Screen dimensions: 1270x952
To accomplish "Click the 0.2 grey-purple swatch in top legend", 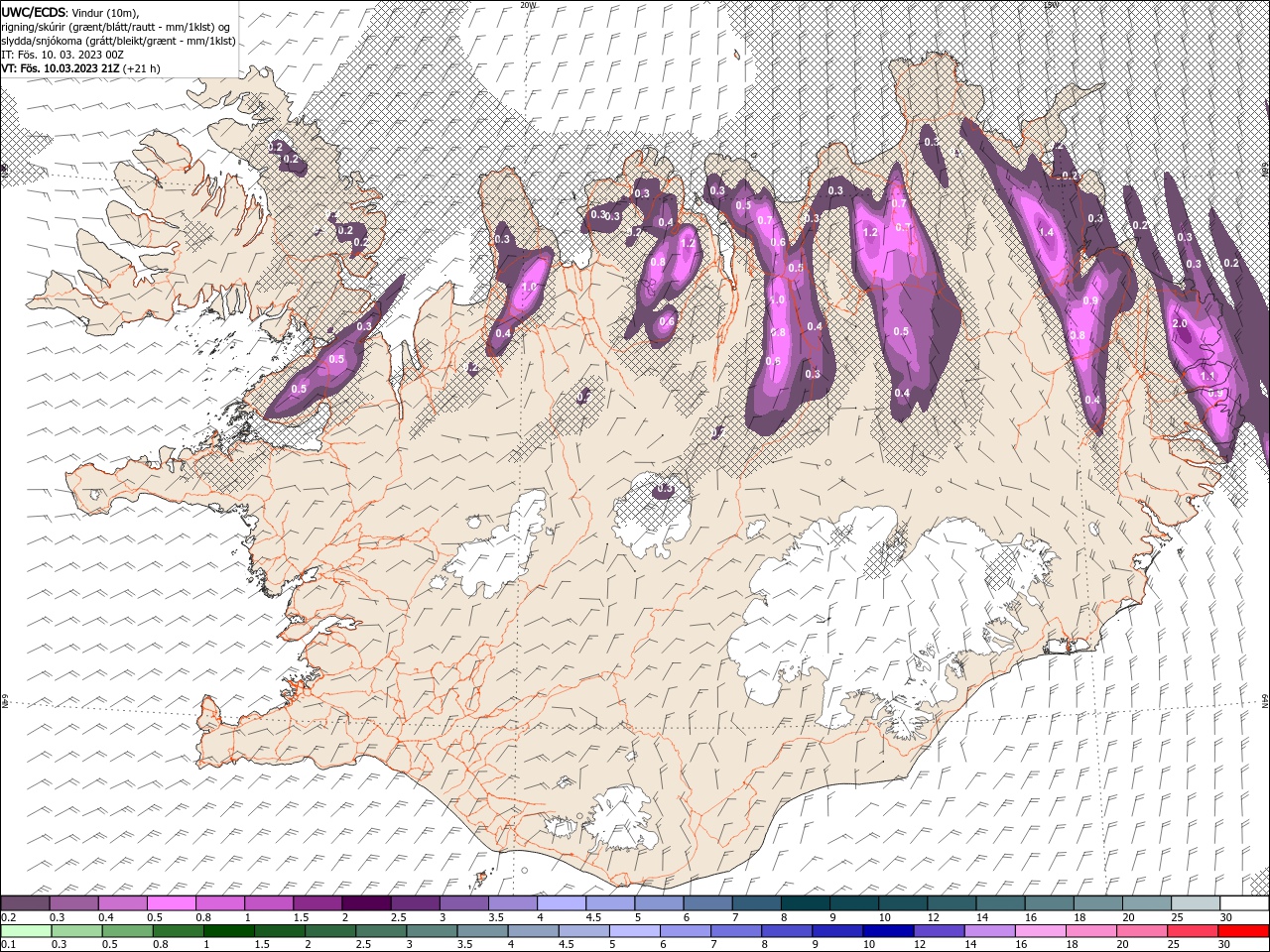I will coord(25,903).
